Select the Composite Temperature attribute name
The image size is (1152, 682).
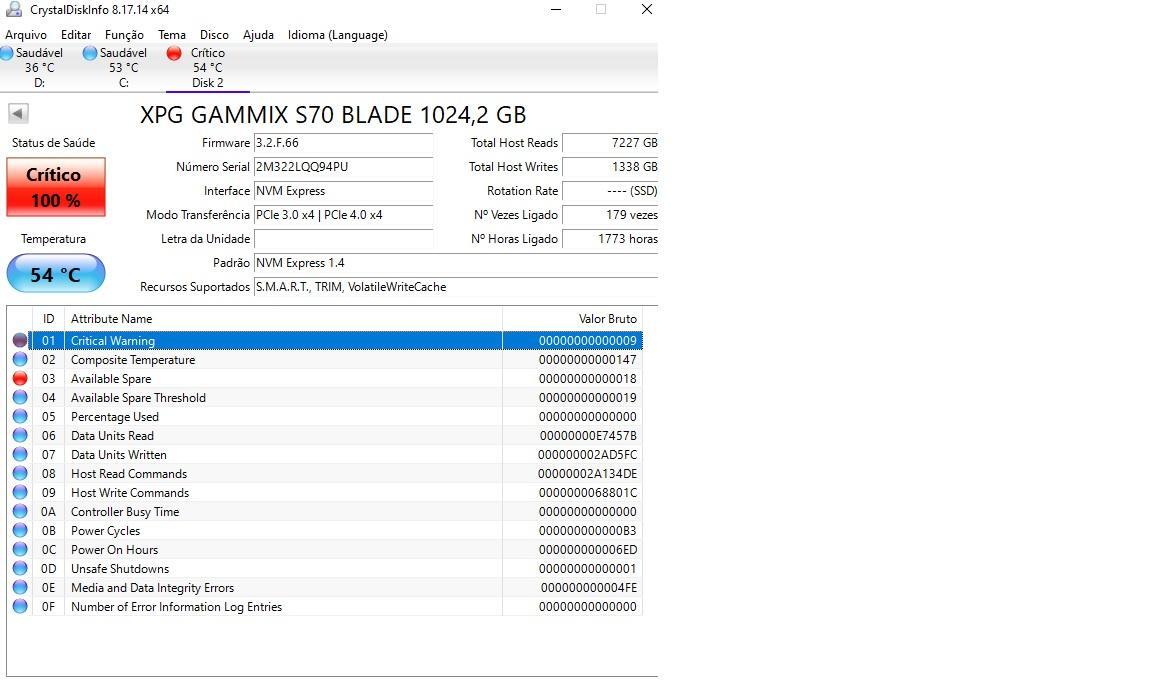pos(133,360)
